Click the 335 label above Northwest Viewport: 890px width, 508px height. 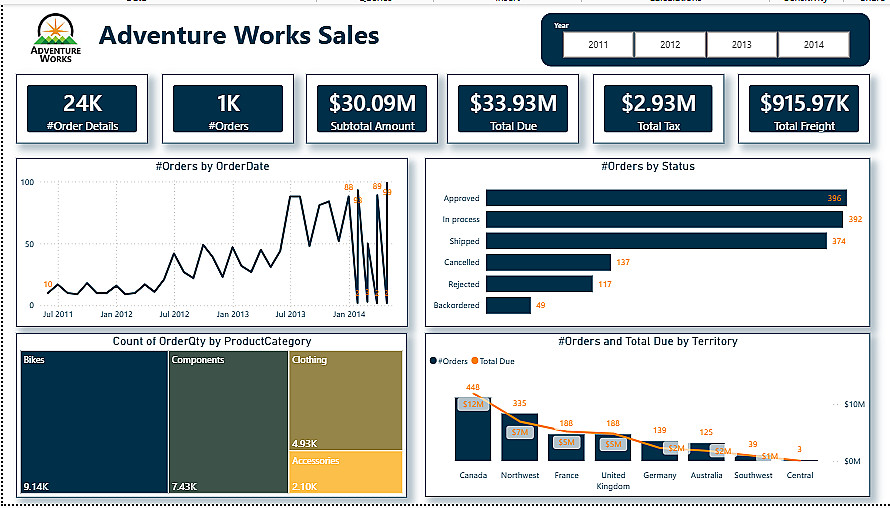coord(519,403)
